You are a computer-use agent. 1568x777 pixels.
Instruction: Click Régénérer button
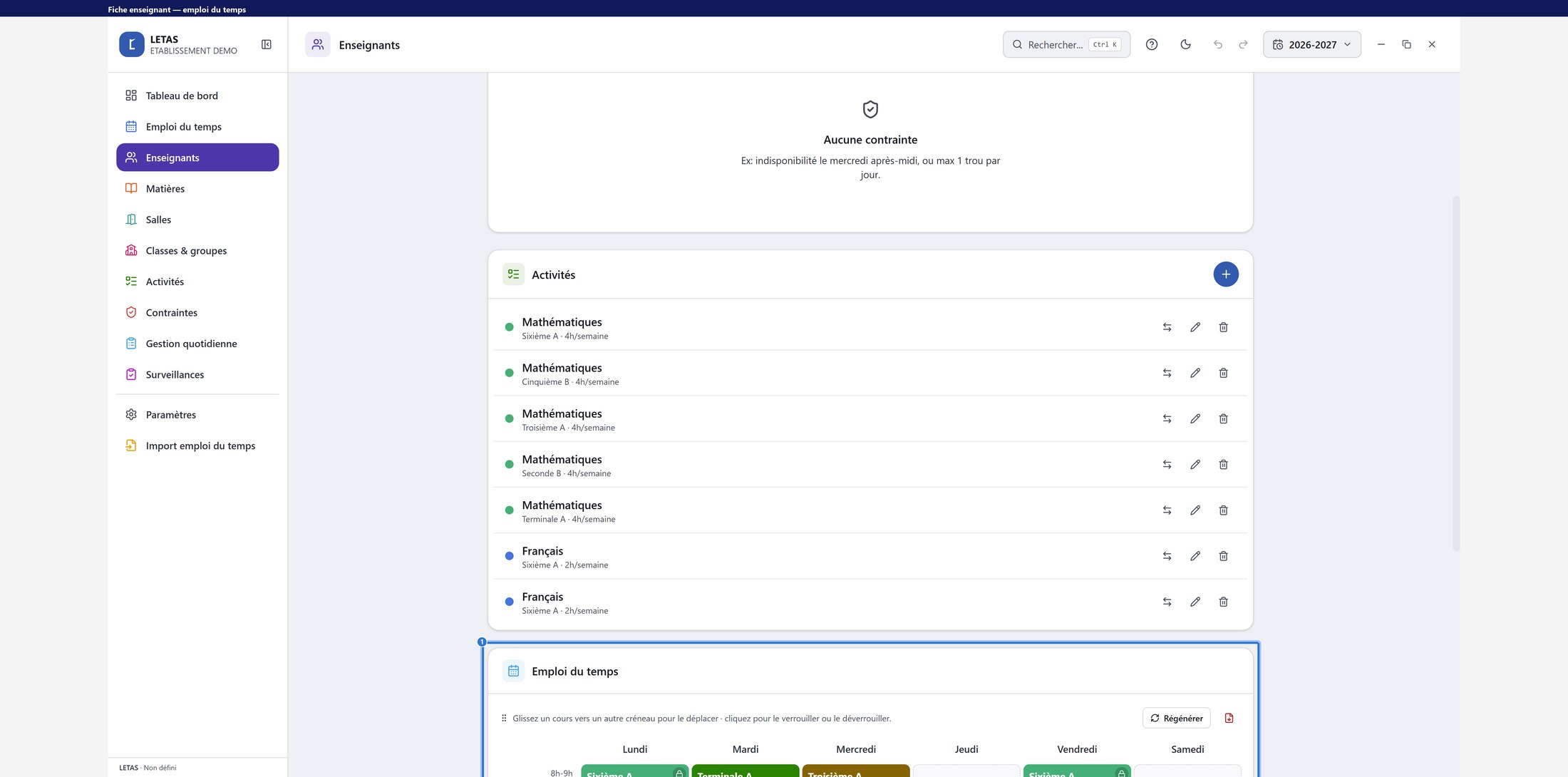click(x=1176, y=718)
